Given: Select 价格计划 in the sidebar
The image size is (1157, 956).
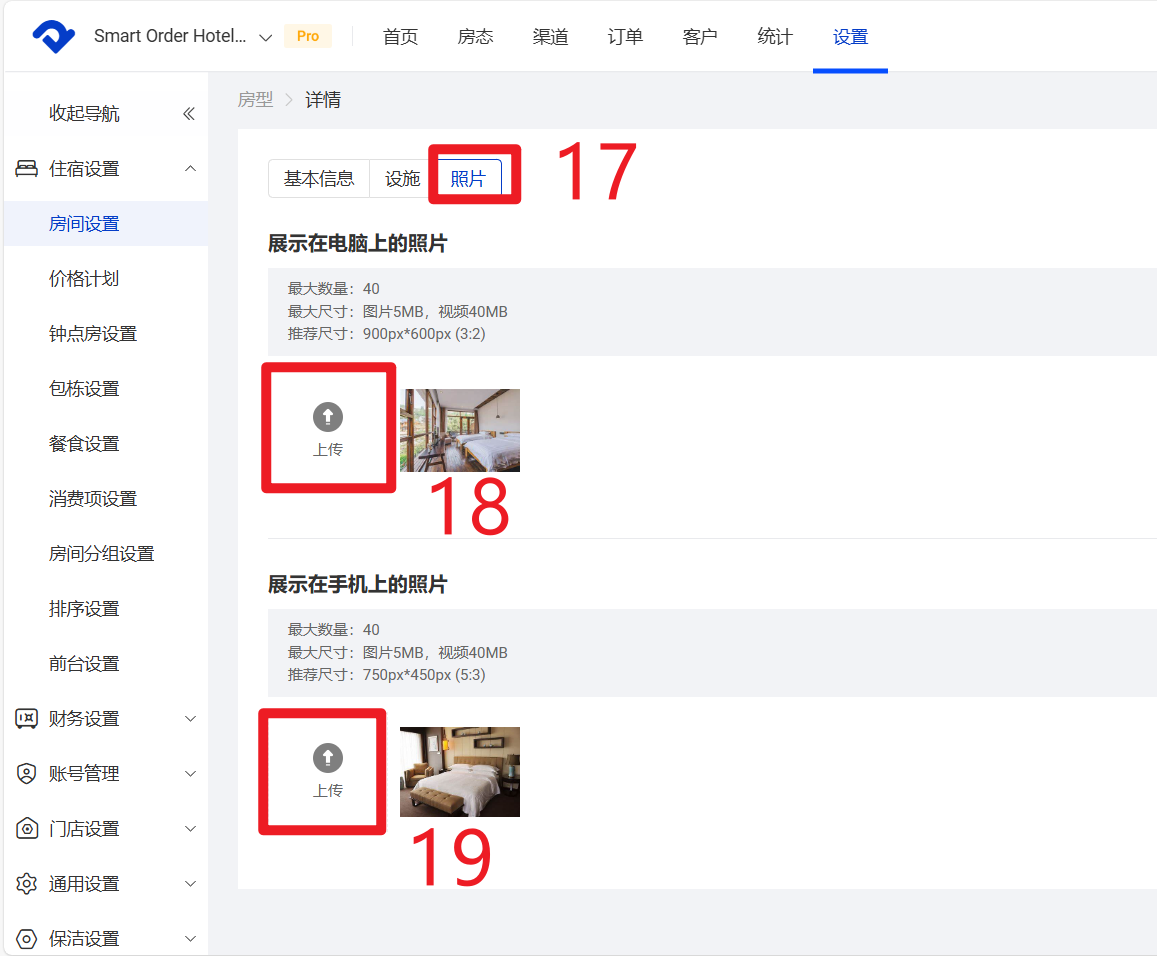Looking at the screenshot, I should [x=84, y=279].
